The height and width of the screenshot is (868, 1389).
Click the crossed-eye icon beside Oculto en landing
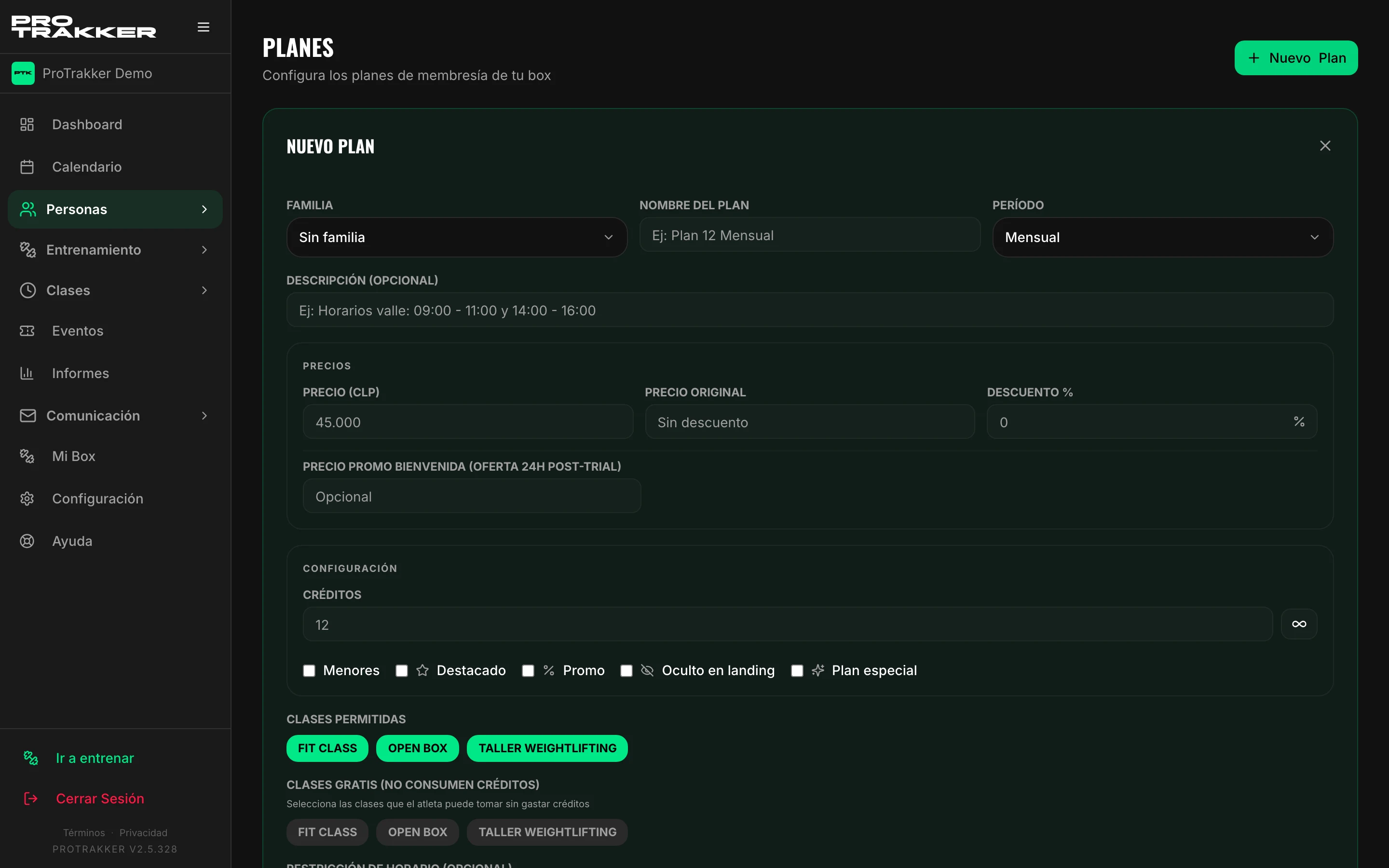tap(647, 670)
